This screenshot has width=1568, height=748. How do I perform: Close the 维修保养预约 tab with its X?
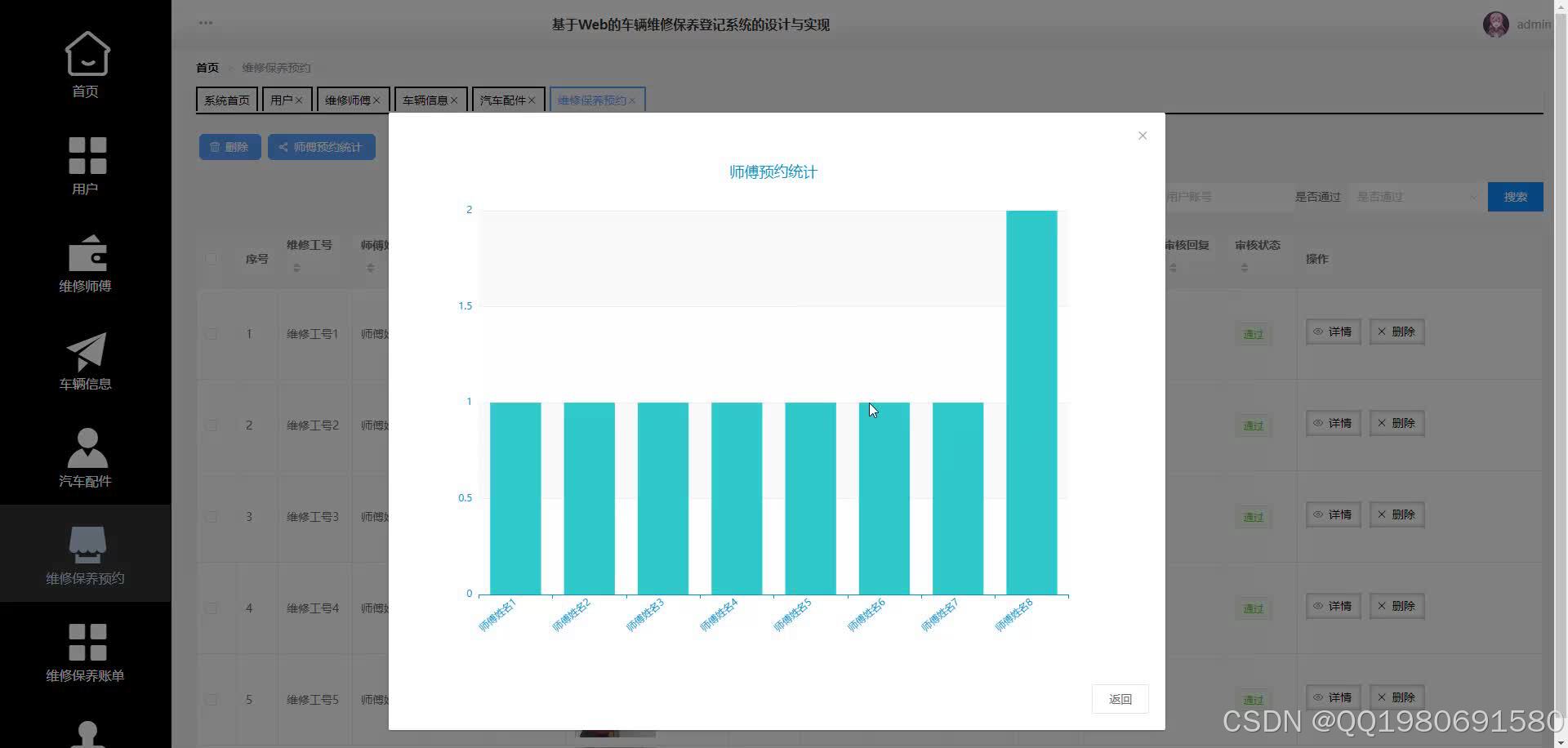pyautogui.click(x=632, y=100)
